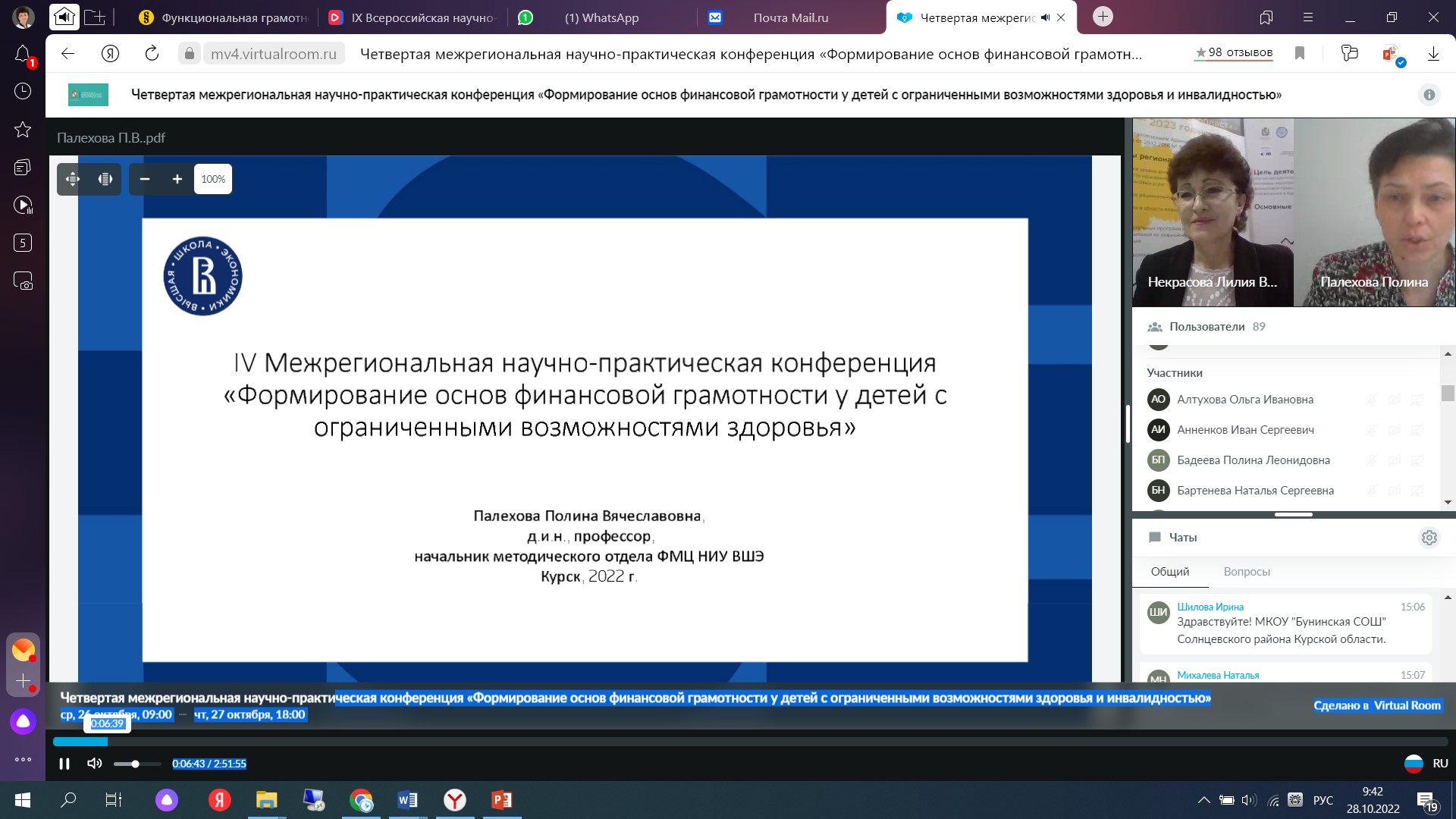Click the info icon beside conference title
Viewport: 1456px width, 819px height.
click(1429, 95)
